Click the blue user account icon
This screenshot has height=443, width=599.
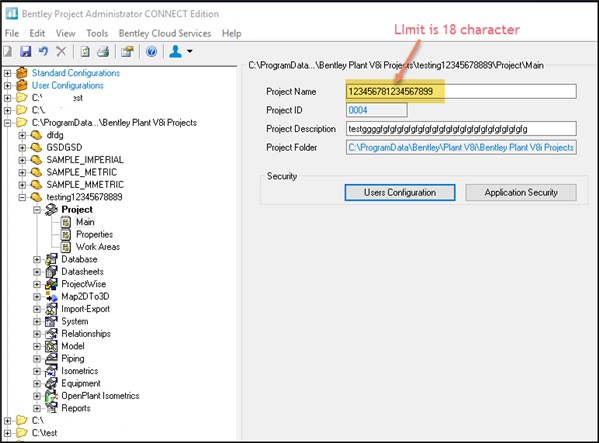[x=175, y=51]
